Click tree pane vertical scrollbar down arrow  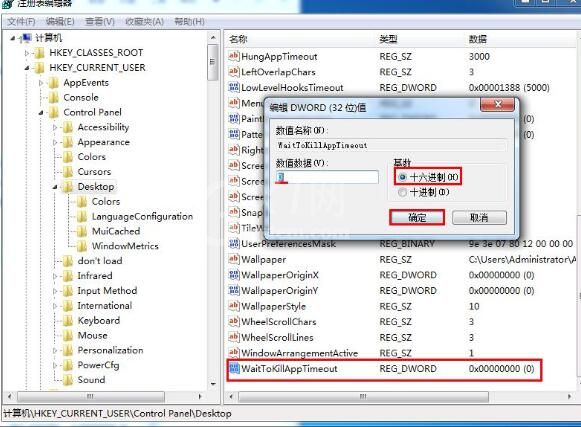click(x=213, y=384)
